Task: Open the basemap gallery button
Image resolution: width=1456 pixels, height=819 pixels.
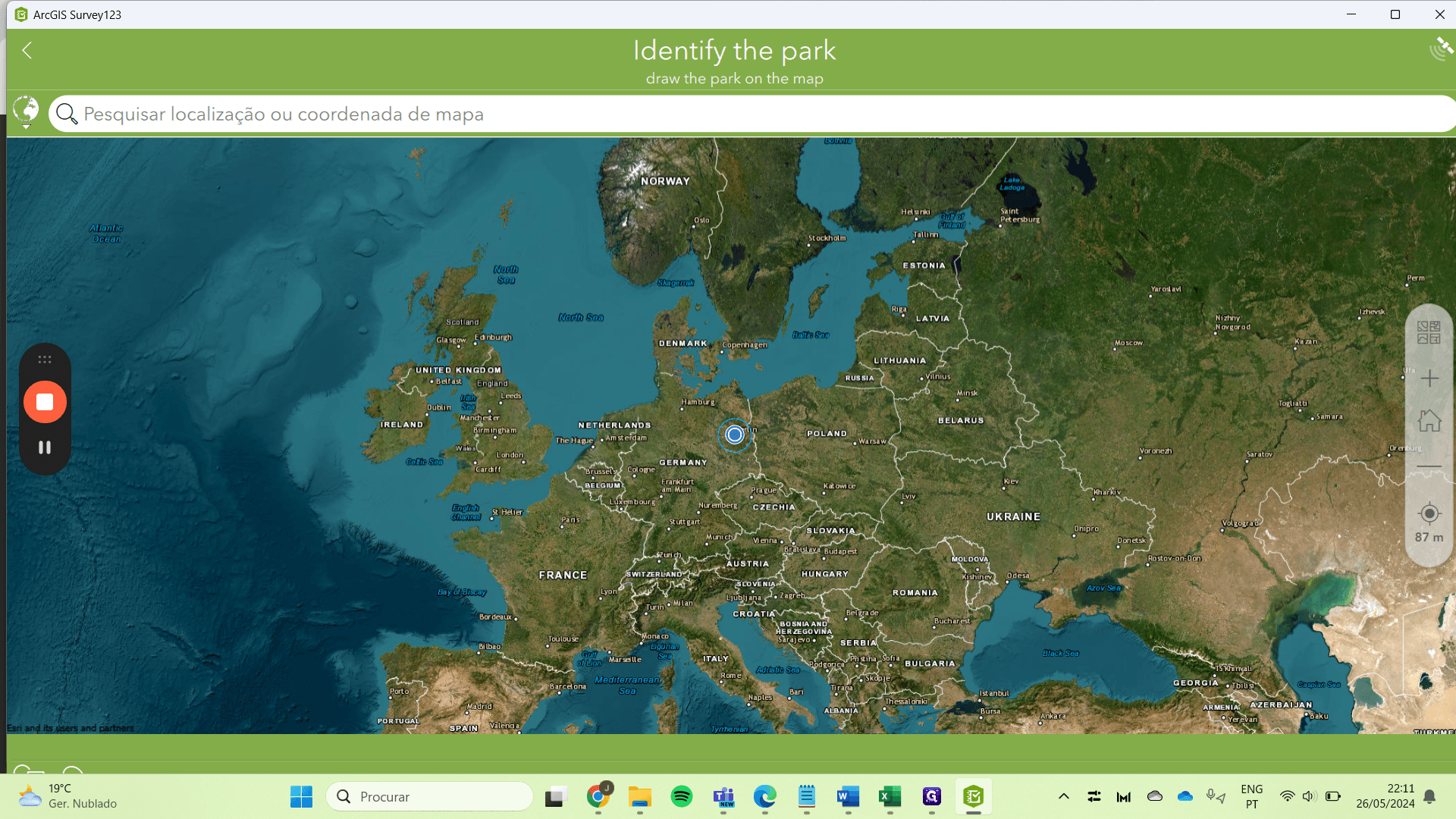Action: pyautogui.click(x=1429, y=332)
